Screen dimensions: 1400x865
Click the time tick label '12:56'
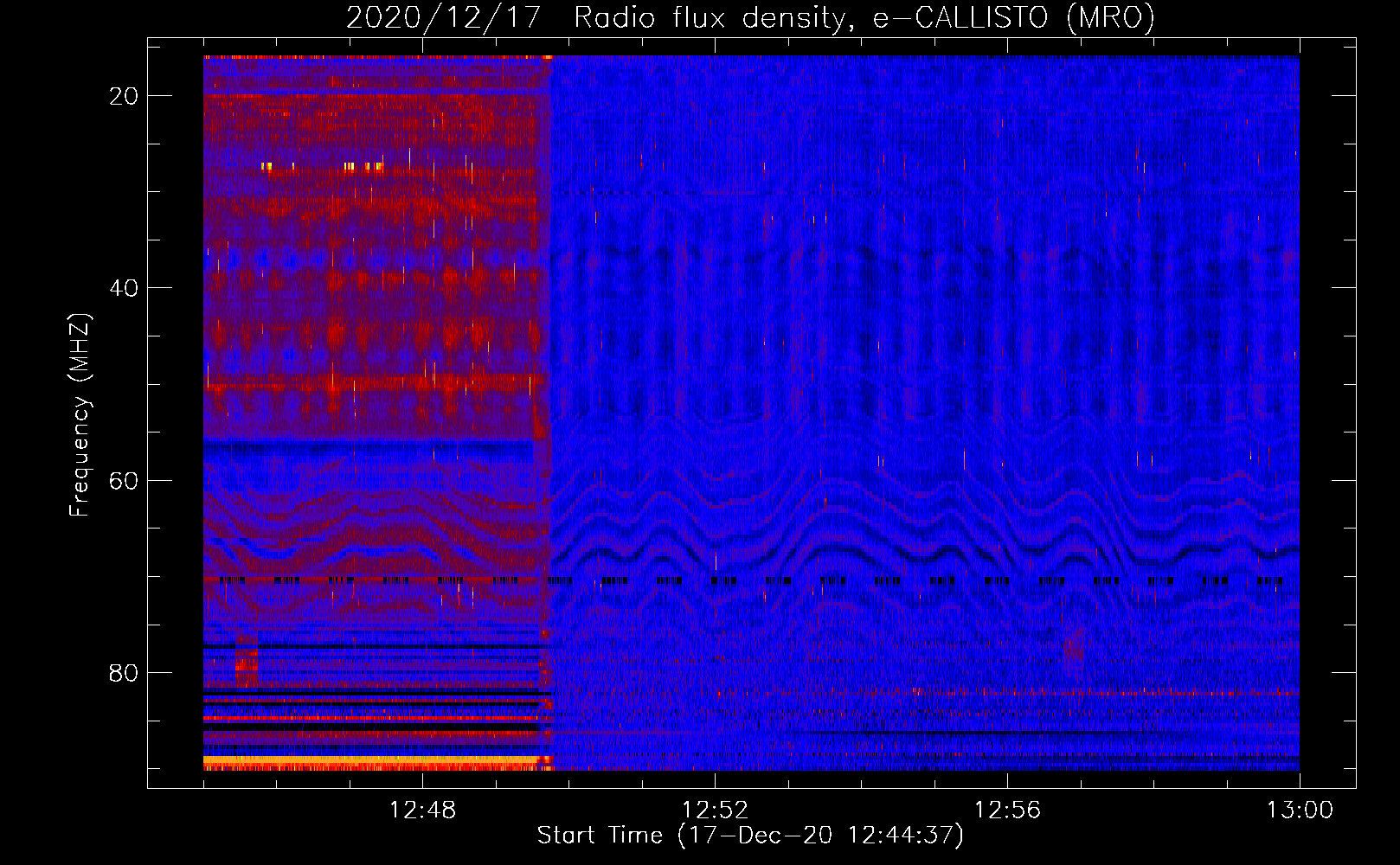[1007, 811]
